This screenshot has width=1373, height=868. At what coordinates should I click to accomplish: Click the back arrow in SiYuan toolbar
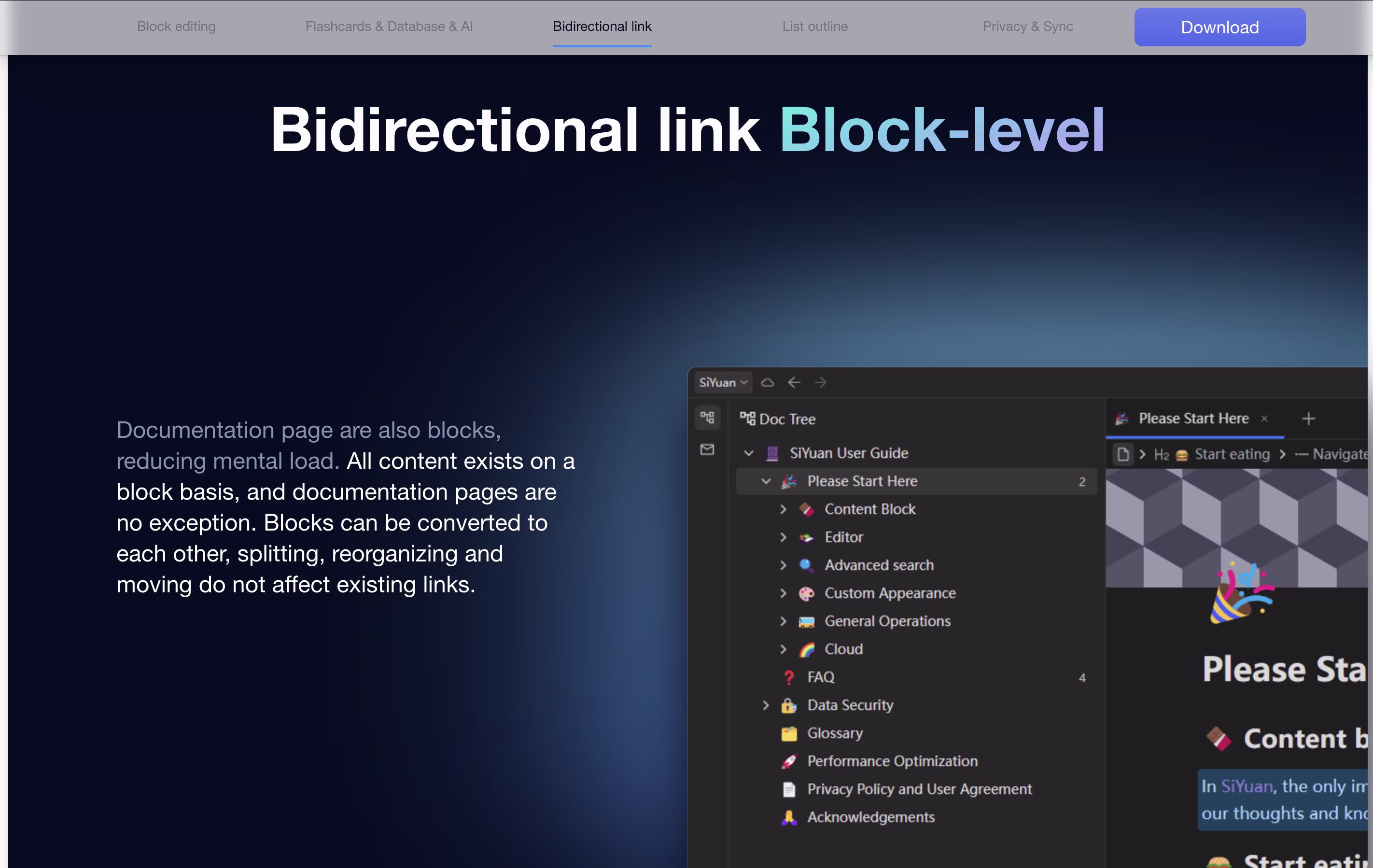pos(794,383)
